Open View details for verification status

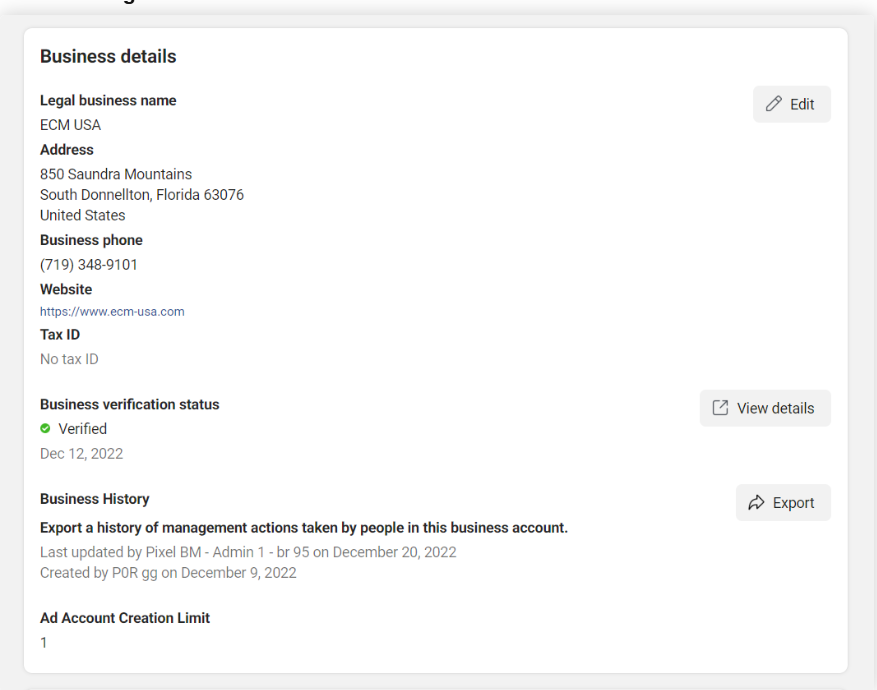point(765,408)
